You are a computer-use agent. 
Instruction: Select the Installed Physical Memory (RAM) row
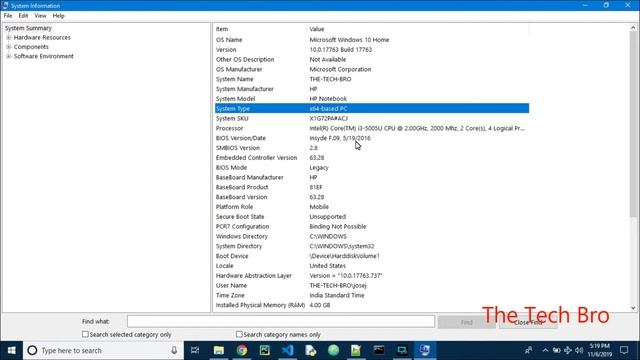pos(372,305)
